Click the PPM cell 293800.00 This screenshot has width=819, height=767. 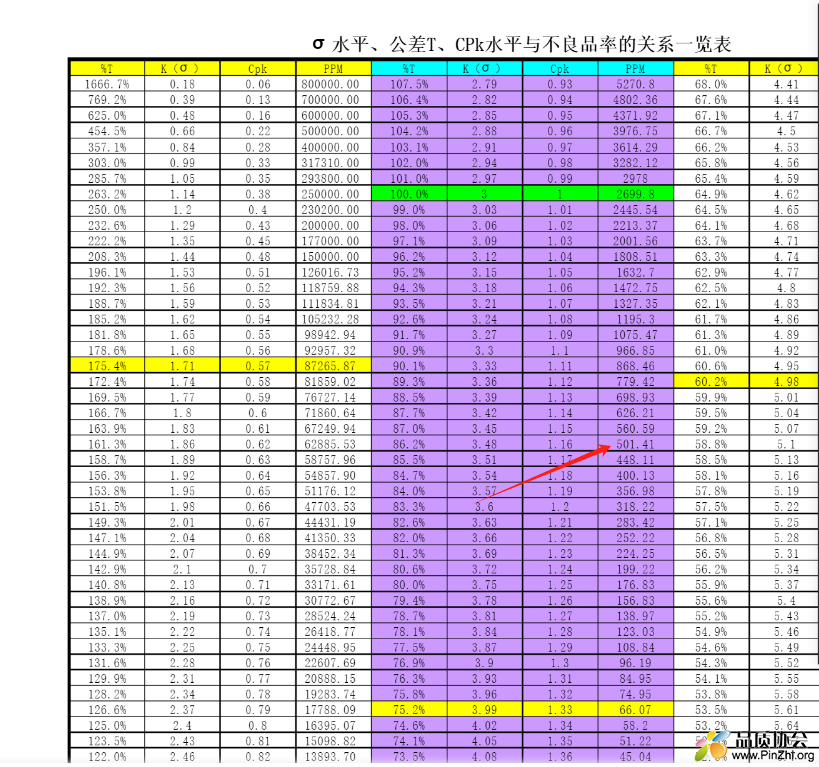333,178
